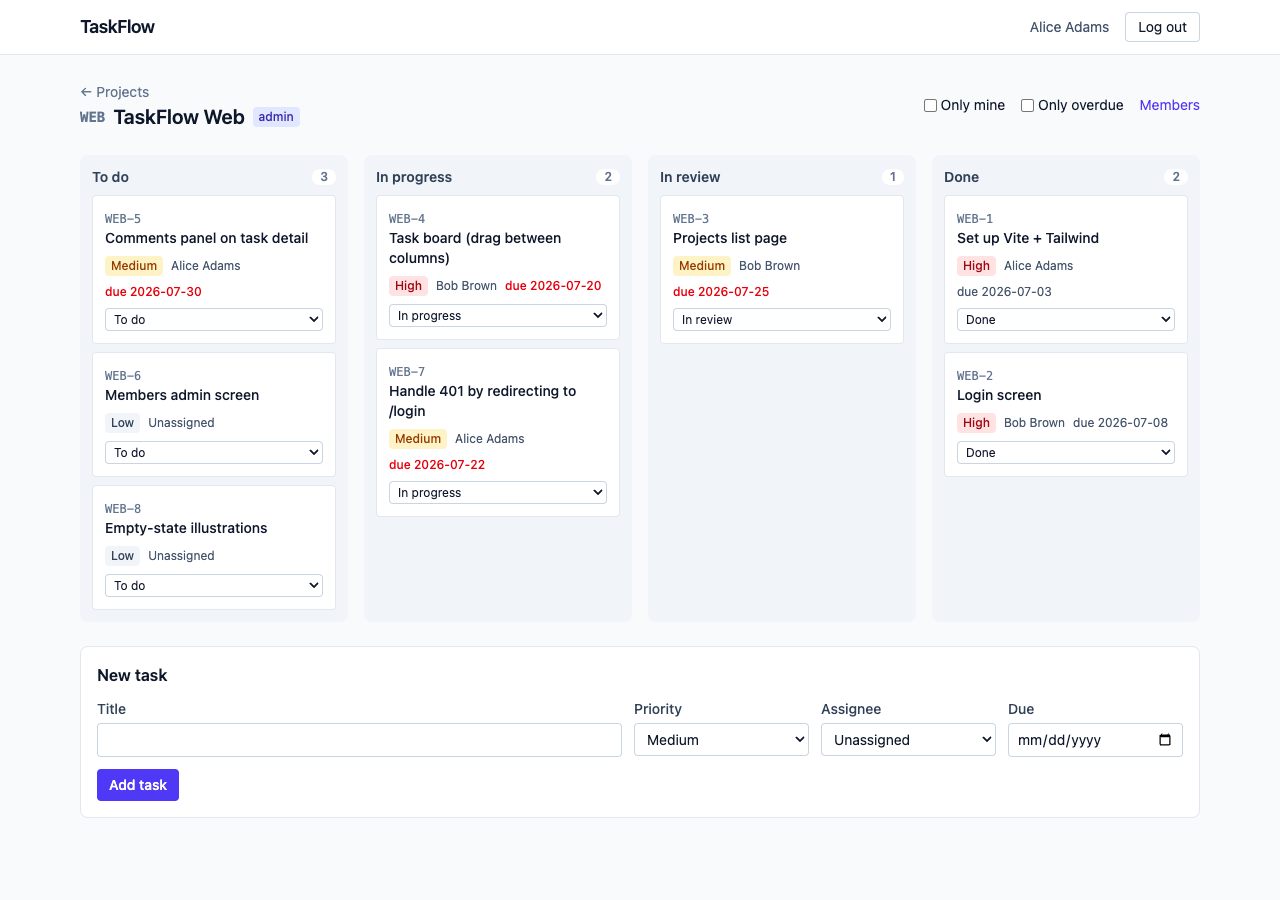The height and width of the screenshot is (900, 1280).
Task: Click the due 2026-07-22 date text
Action: pyautogui.click(x=437, y=465)
